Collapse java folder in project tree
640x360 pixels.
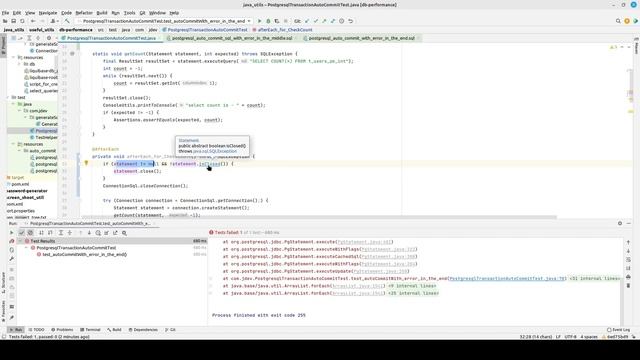tap(13, 104)
